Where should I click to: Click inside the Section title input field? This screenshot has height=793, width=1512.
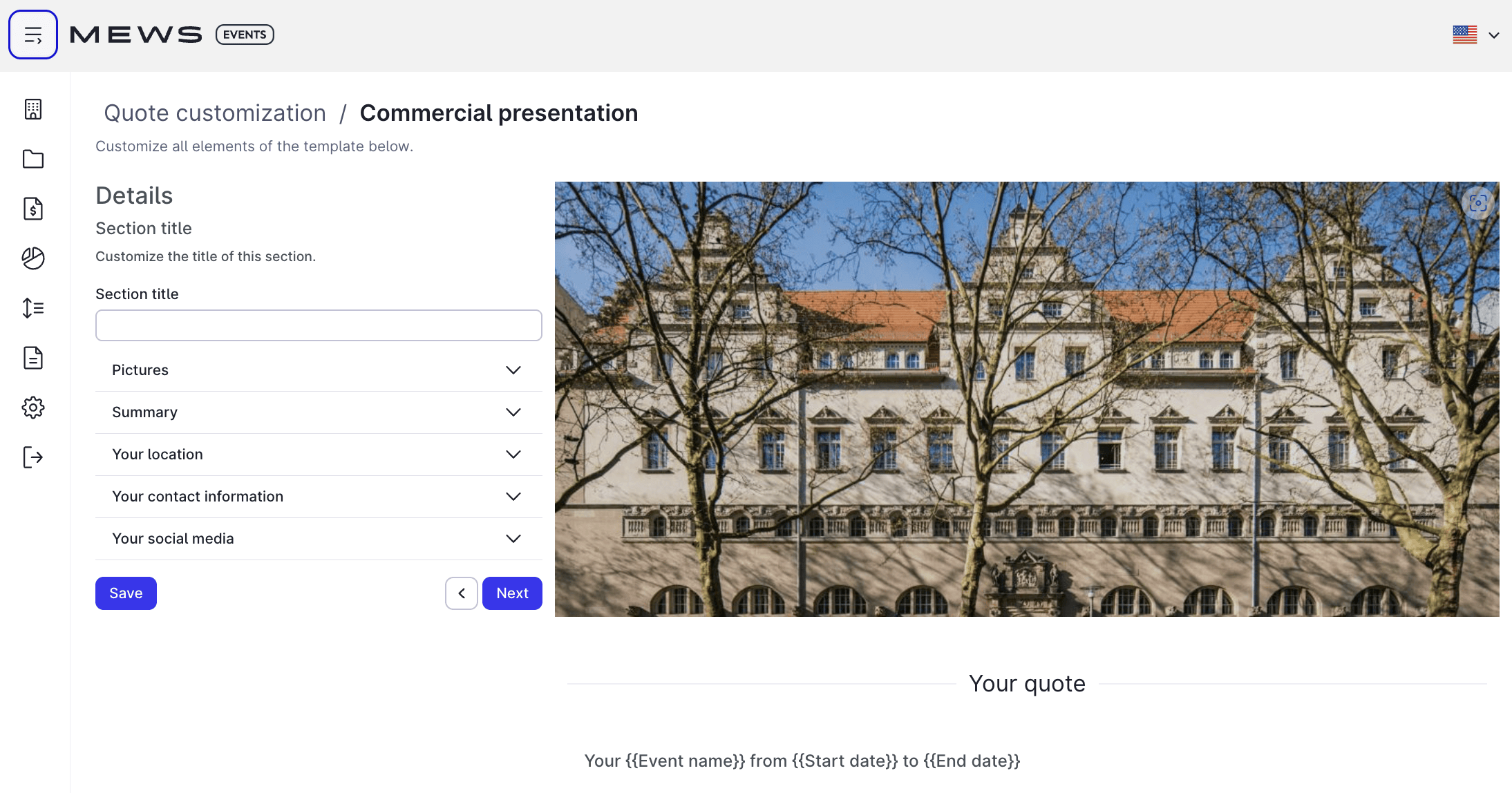click(x=318, y=325)
